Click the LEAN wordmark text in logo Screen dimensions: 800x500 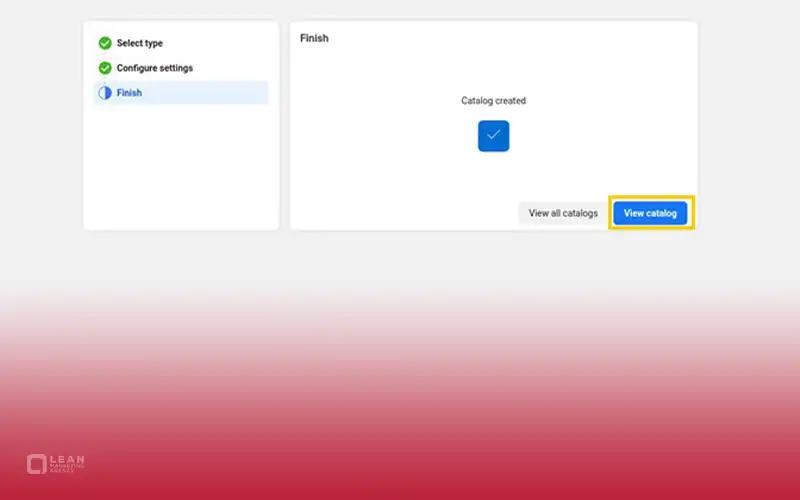pyautogui.click(x=68, y=460)
